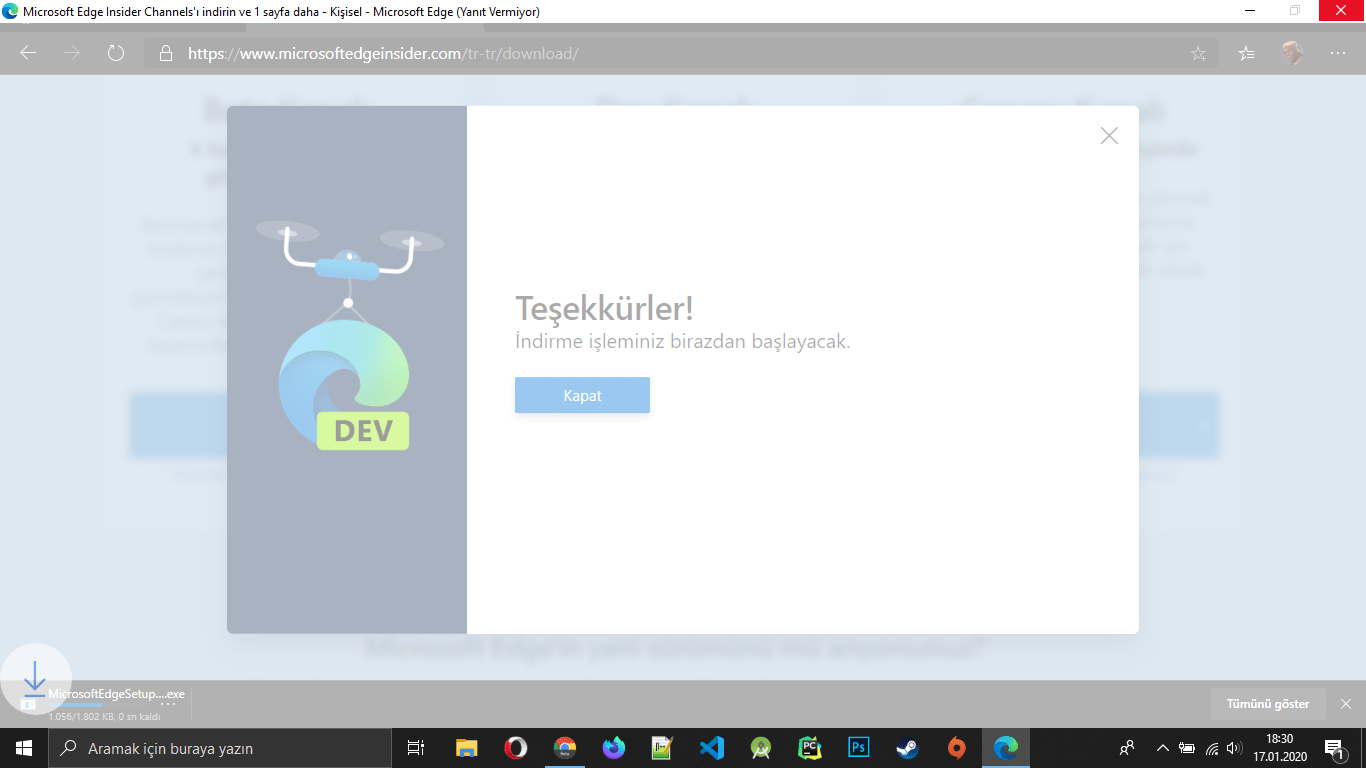Show hidden system tray icons
This screenshot has height=768, width=1366.
(x=1162, y=748)
